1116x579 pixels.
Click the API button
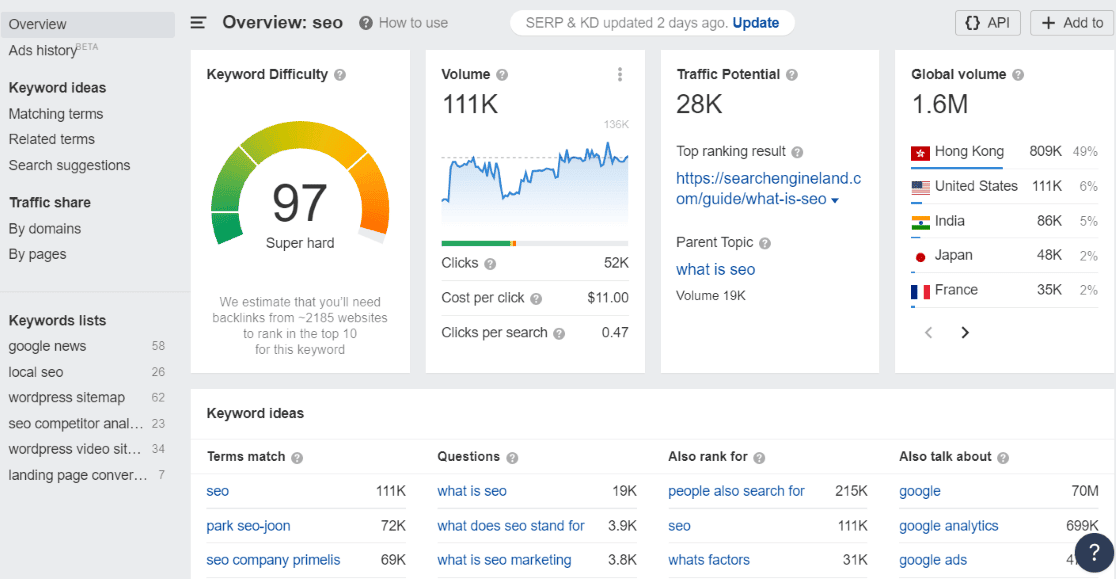[x=987, y=22]
